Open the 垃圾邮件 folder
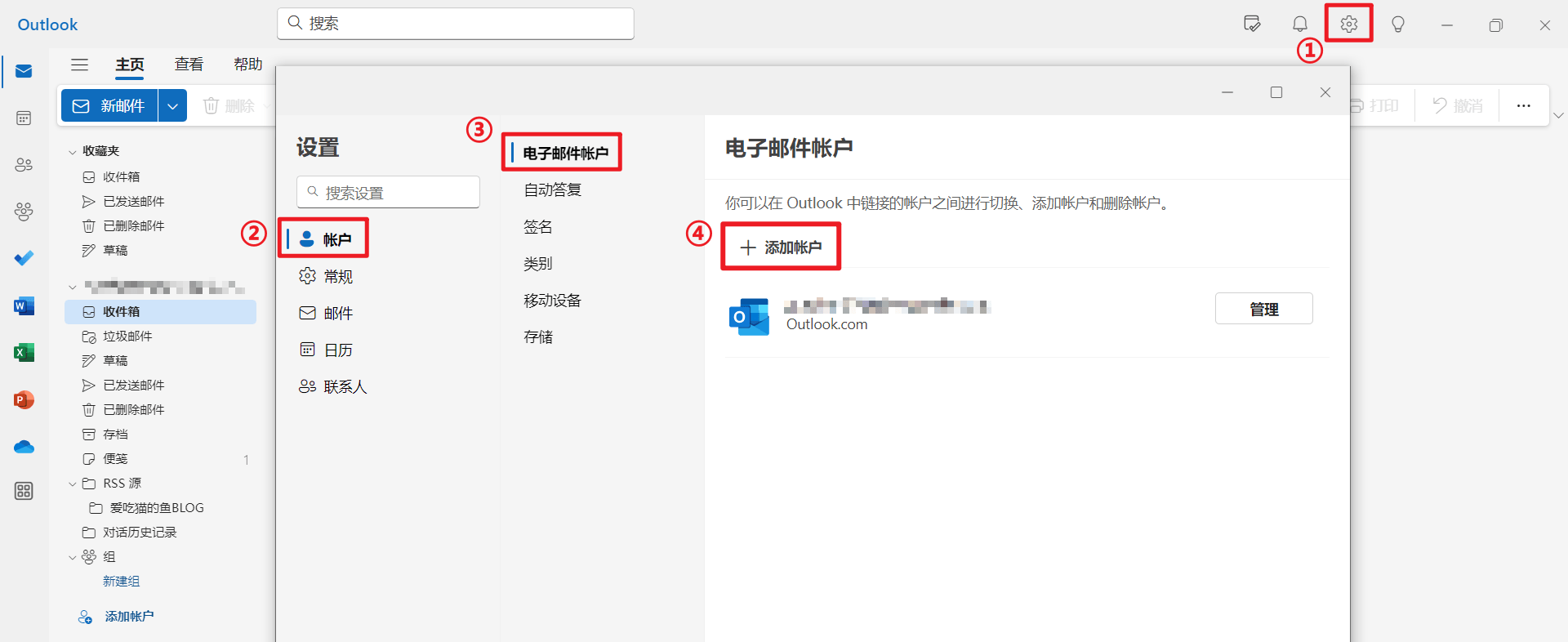 coord(127,337)
